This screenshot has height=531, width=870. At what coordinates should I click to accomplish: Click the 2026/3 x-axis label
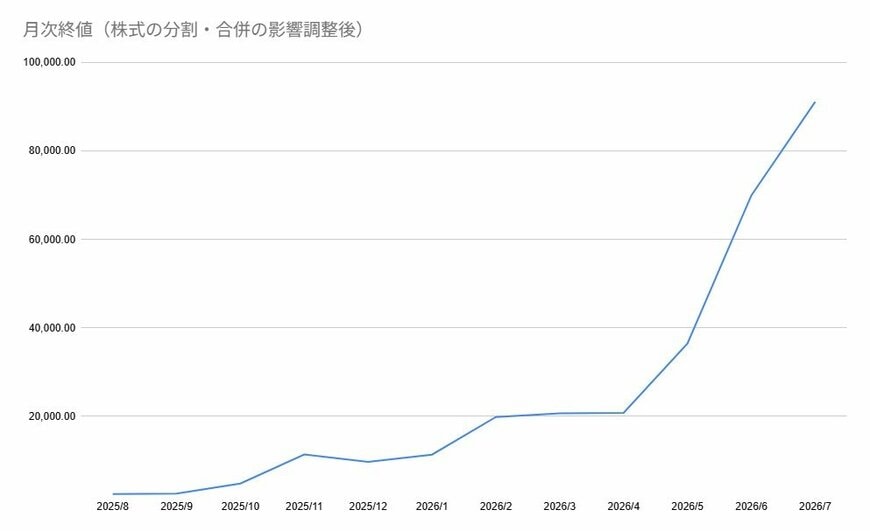pos(559,506)
